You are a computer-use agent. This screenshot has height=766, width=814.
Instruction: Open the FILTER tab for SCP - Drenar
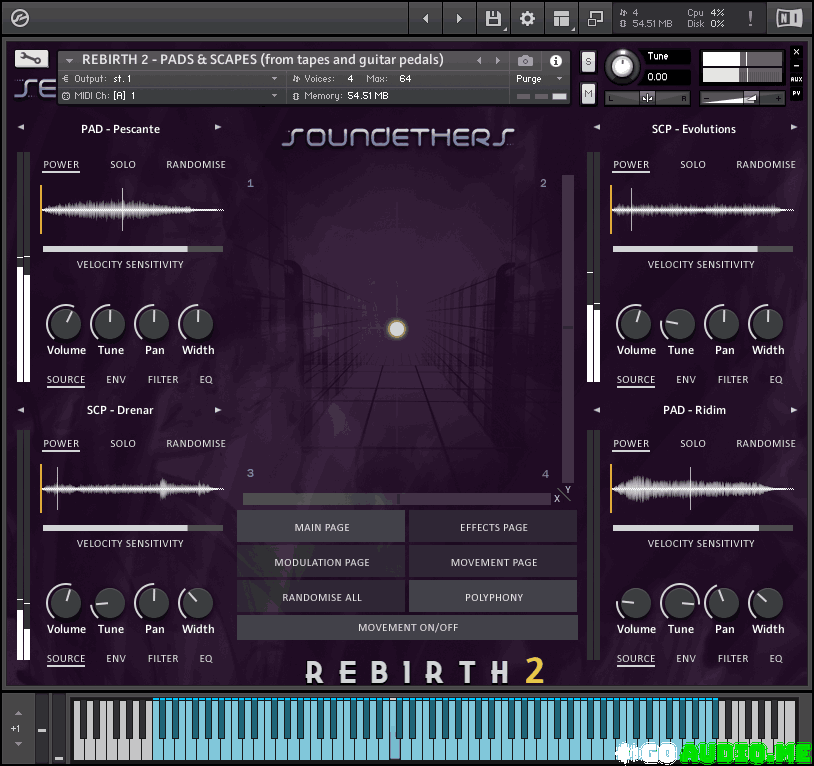click(163, 659)
